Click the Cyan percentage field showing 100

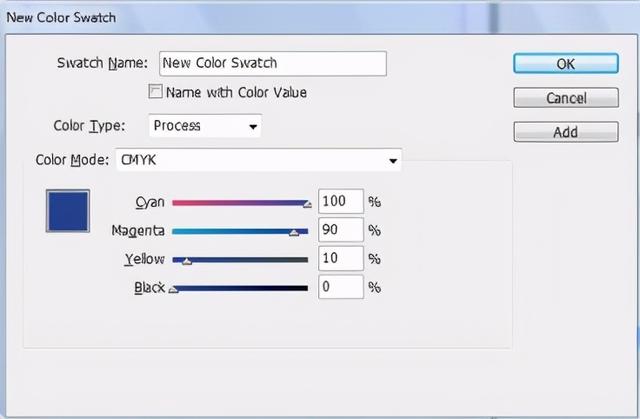click(341, 201)
